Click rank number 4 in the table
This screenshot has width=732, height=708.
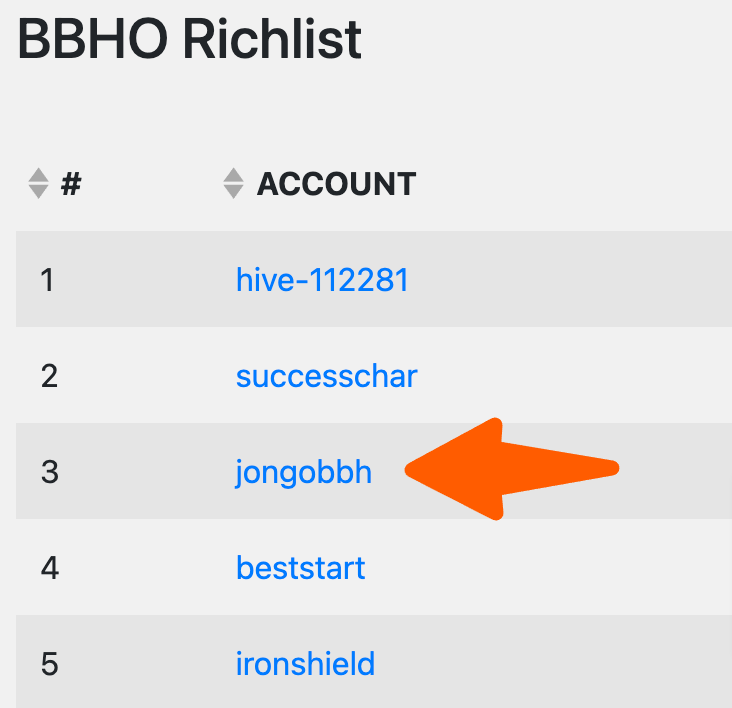(50, 568)
